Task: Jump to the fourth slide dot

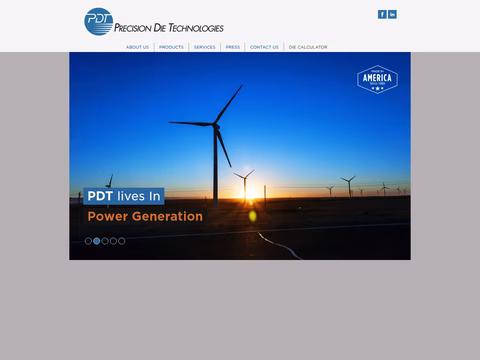Action: pyautogui.click(x=113, y=241)
